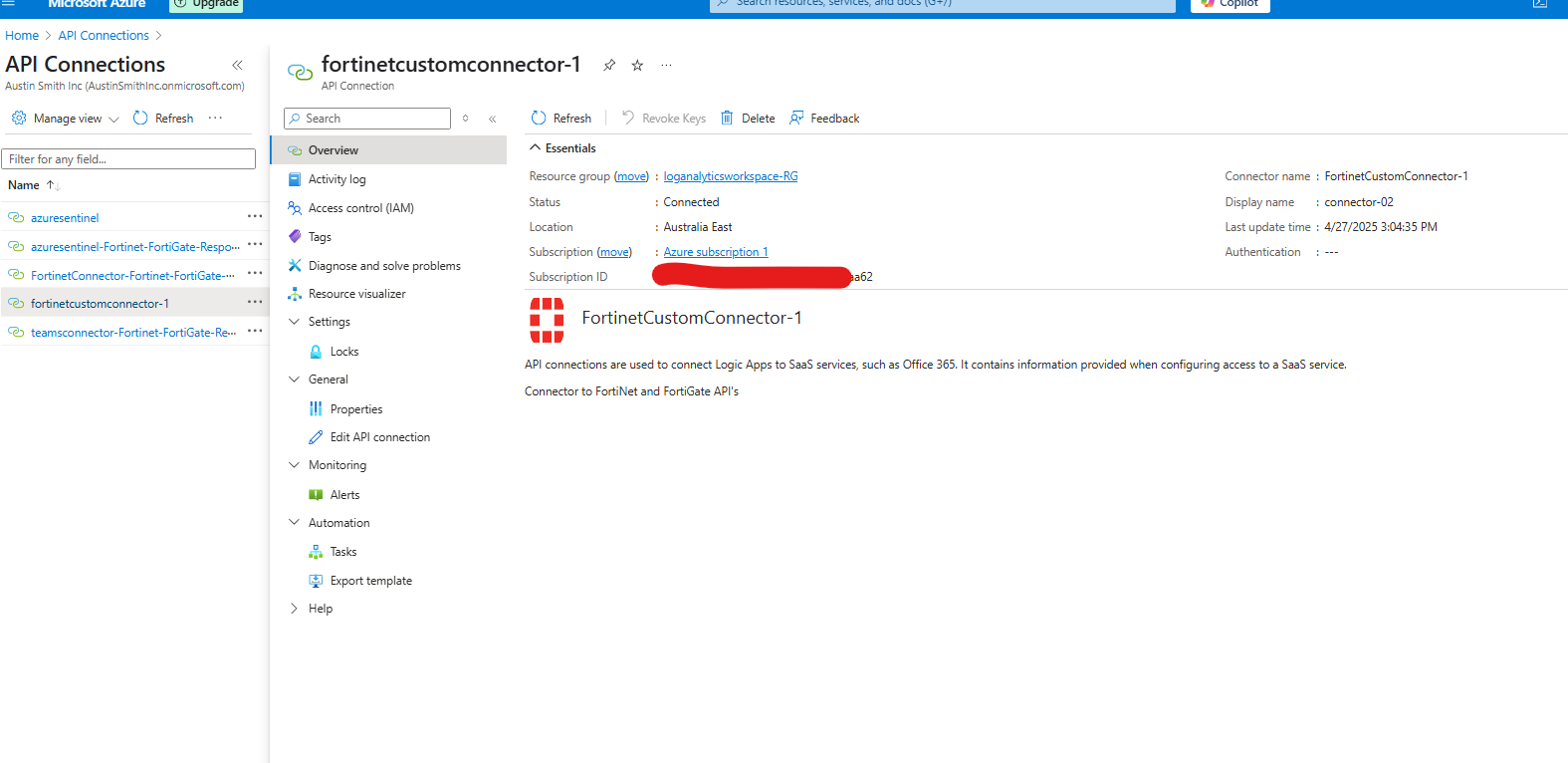
Task: Refresh the connector overview
Action: tap(561, 118)
